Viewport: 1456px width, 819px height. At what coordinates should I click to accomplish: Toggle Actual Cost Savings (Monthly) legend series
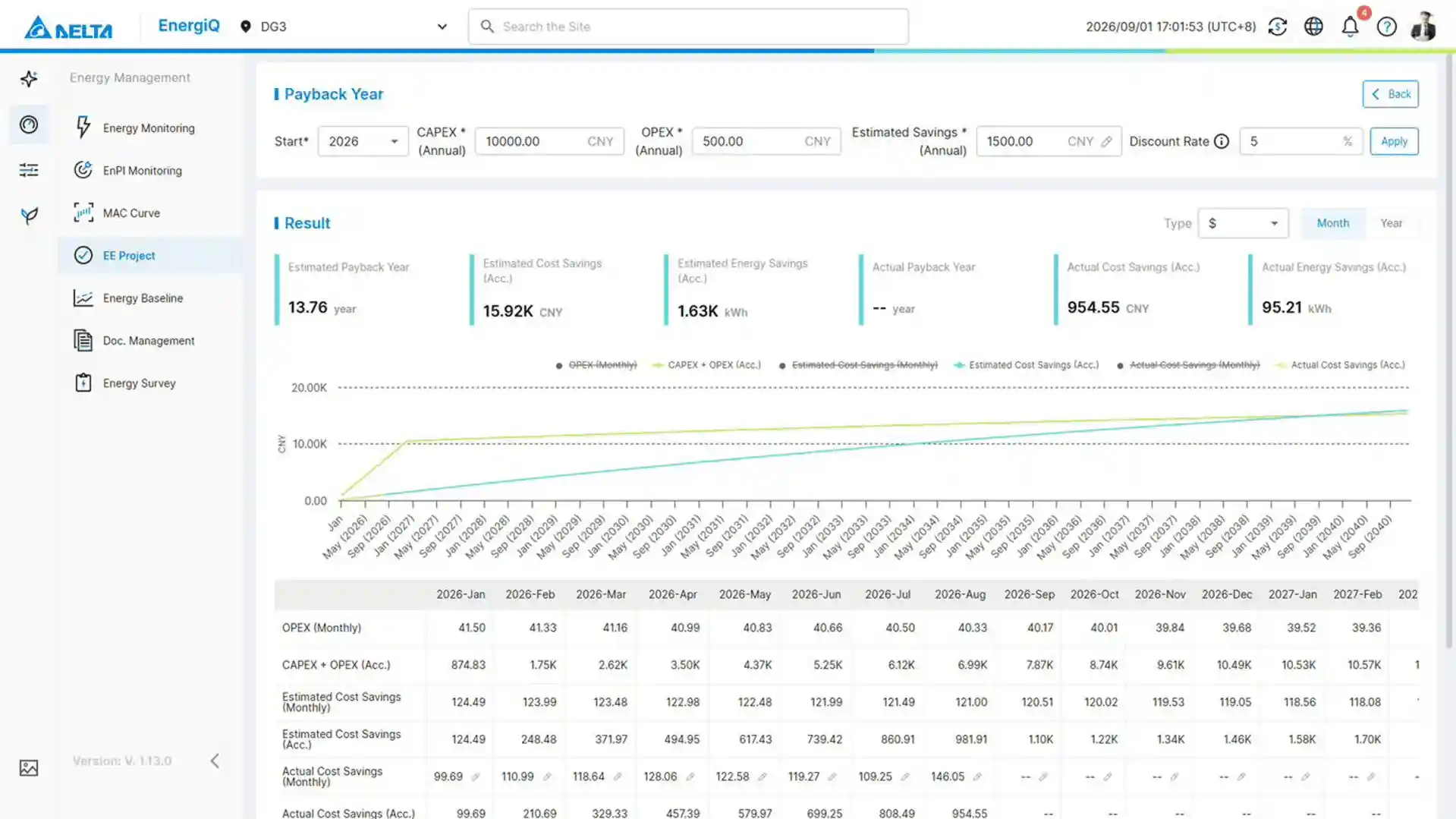coord(1187,365)
